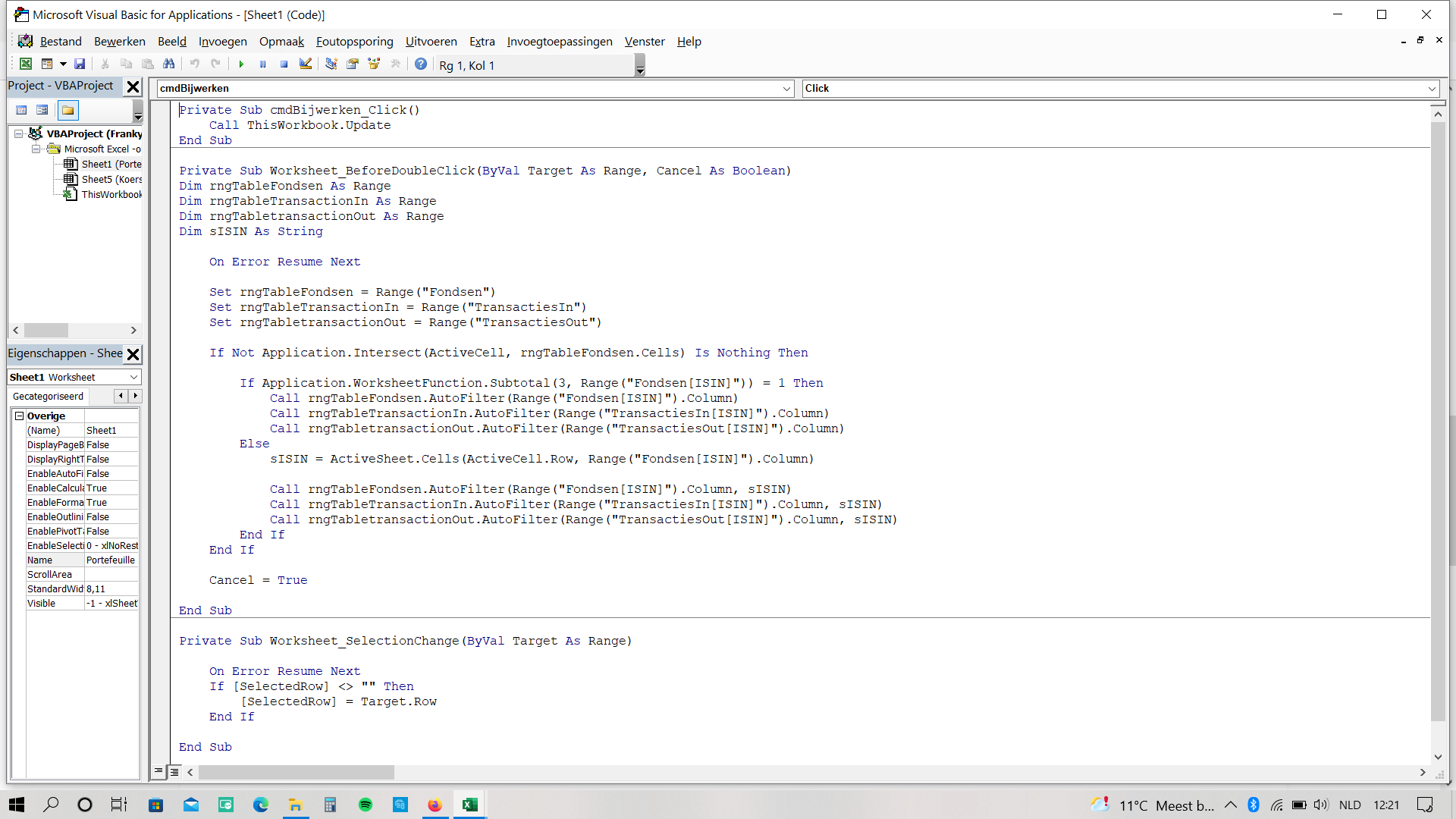
Task: Click the View Microsoft Excel icon
Action: click(26, 64)
